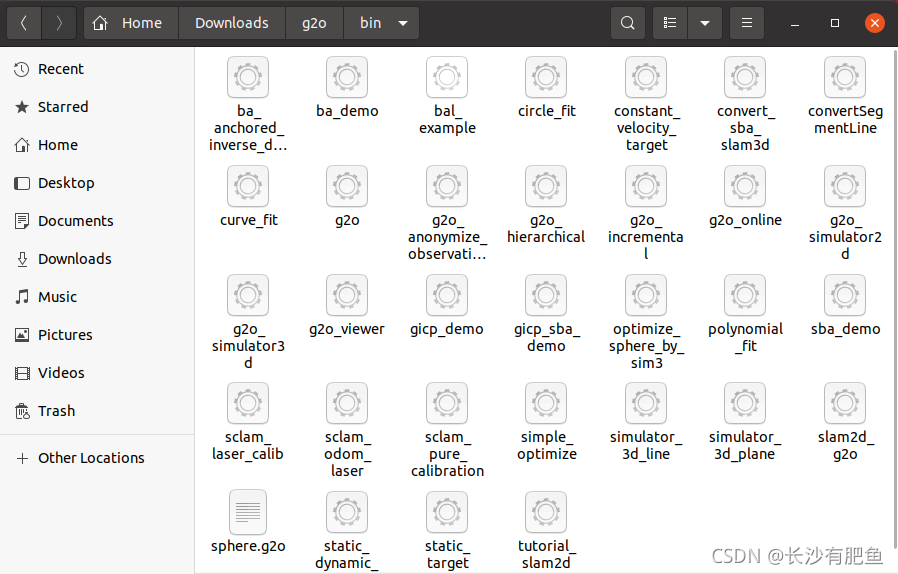Open Other Locations in sidebar
Viewport: 898px width, 574px height.
point(97,458)
